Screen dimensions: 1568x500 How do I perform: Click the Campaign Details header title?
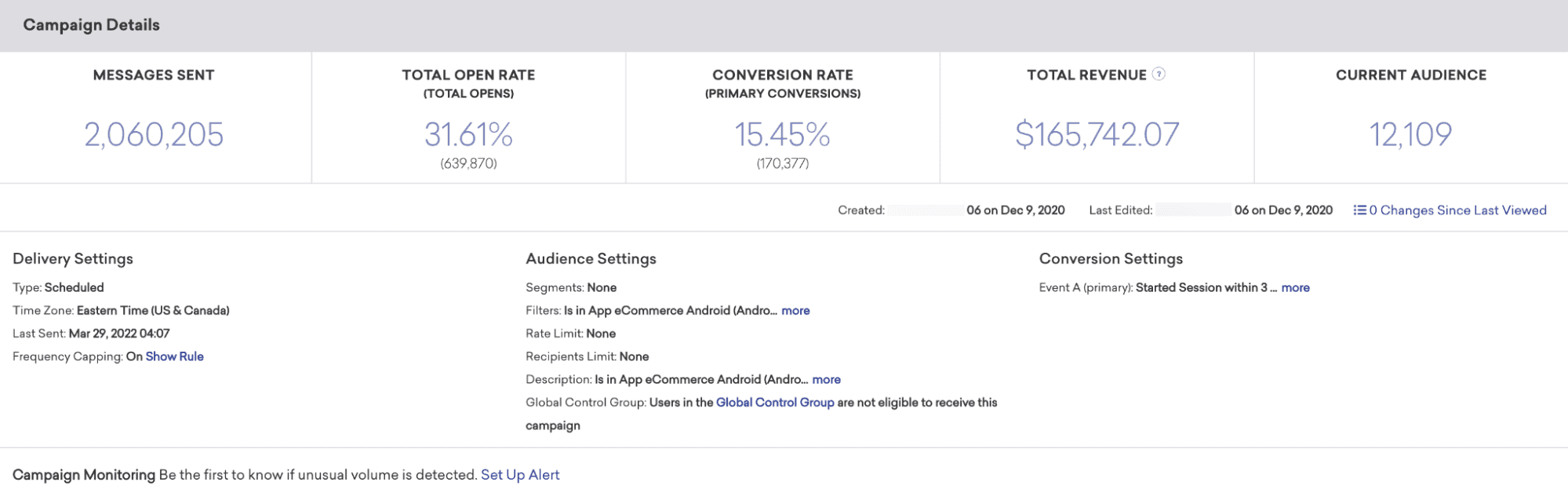91,25
